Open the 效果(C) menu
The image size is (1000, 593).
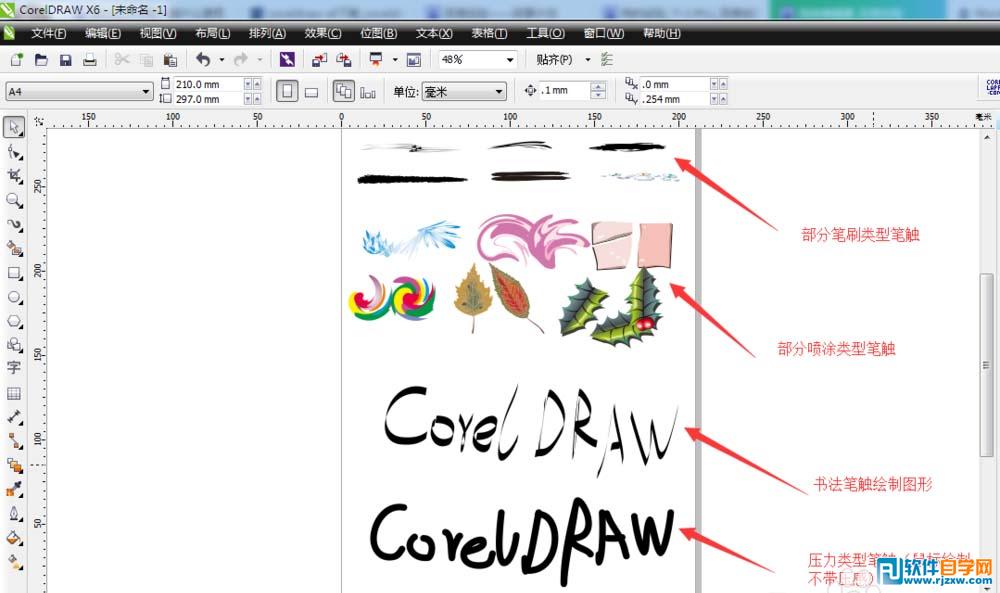tap(323, 33)
